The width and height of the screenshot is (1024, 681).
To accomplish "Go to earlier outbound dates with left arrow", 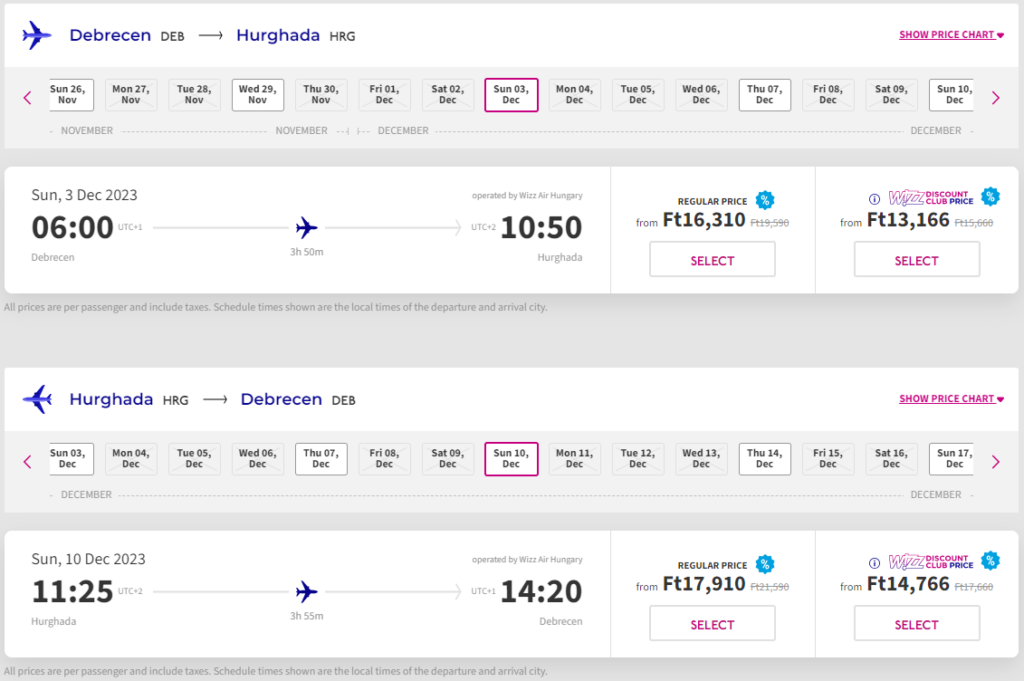I will (x=27, y=97).
